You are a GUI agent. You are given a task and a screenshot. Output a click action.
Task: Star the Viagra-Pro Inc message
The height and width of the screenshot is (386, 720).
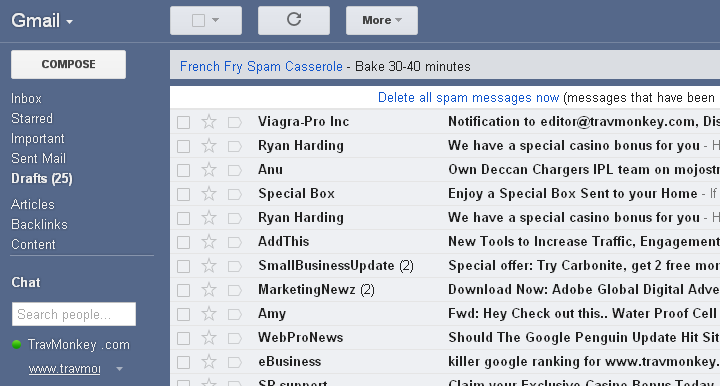coord(209,122)
